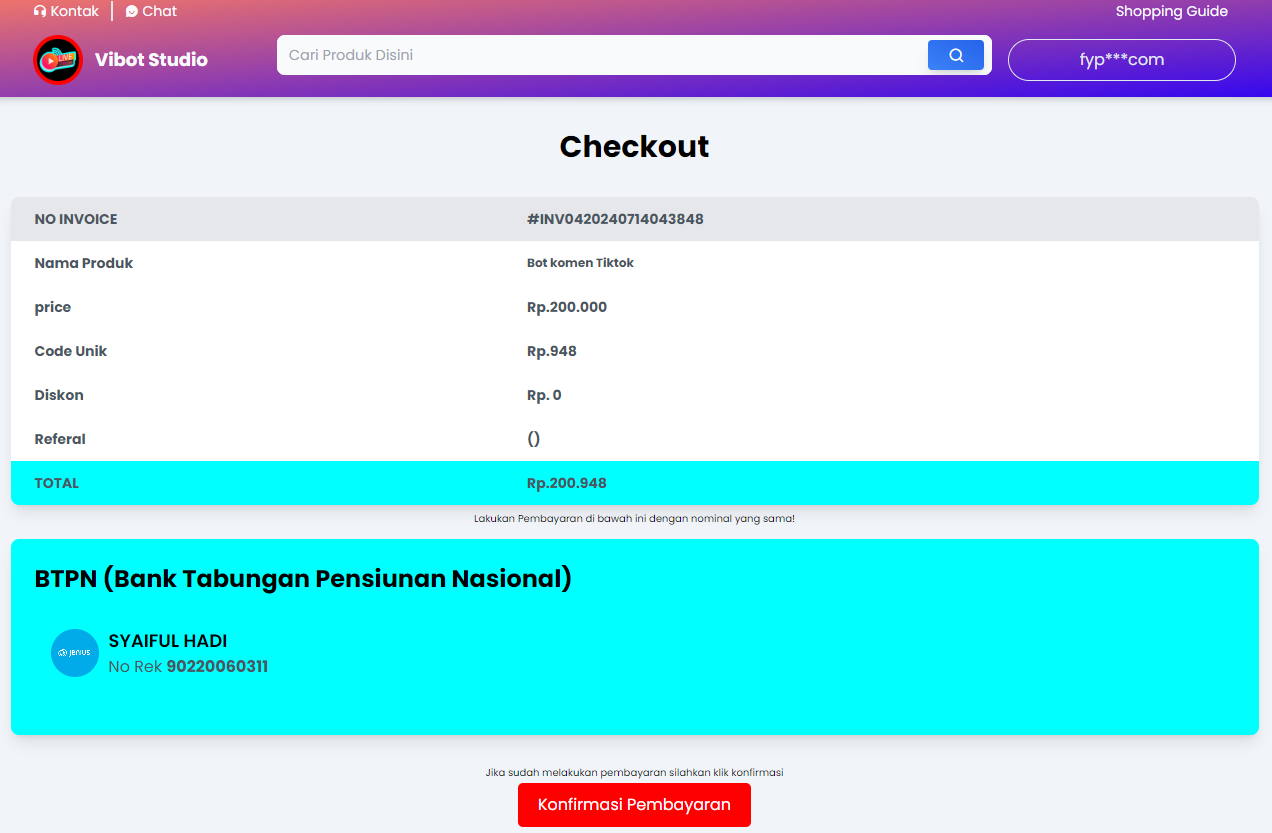This screenshot has width=1272, height=833.
Task: Click the Jika sudah melakukan pembayaran note
Action: coord(634,772)
